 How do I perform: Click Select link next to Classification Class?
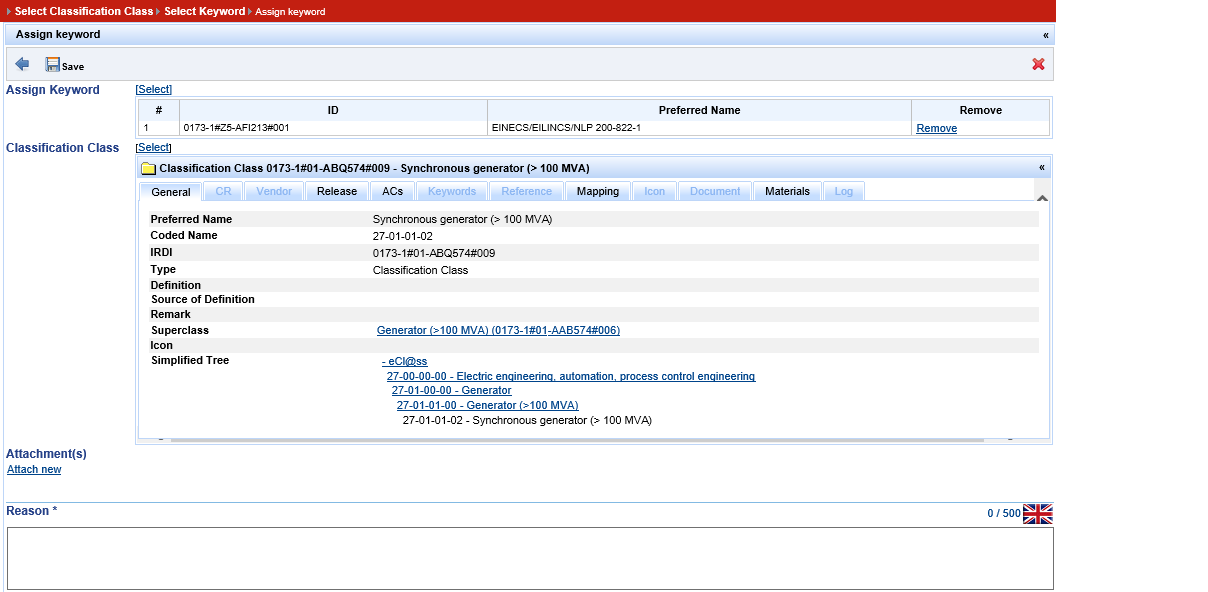(154, 148)
